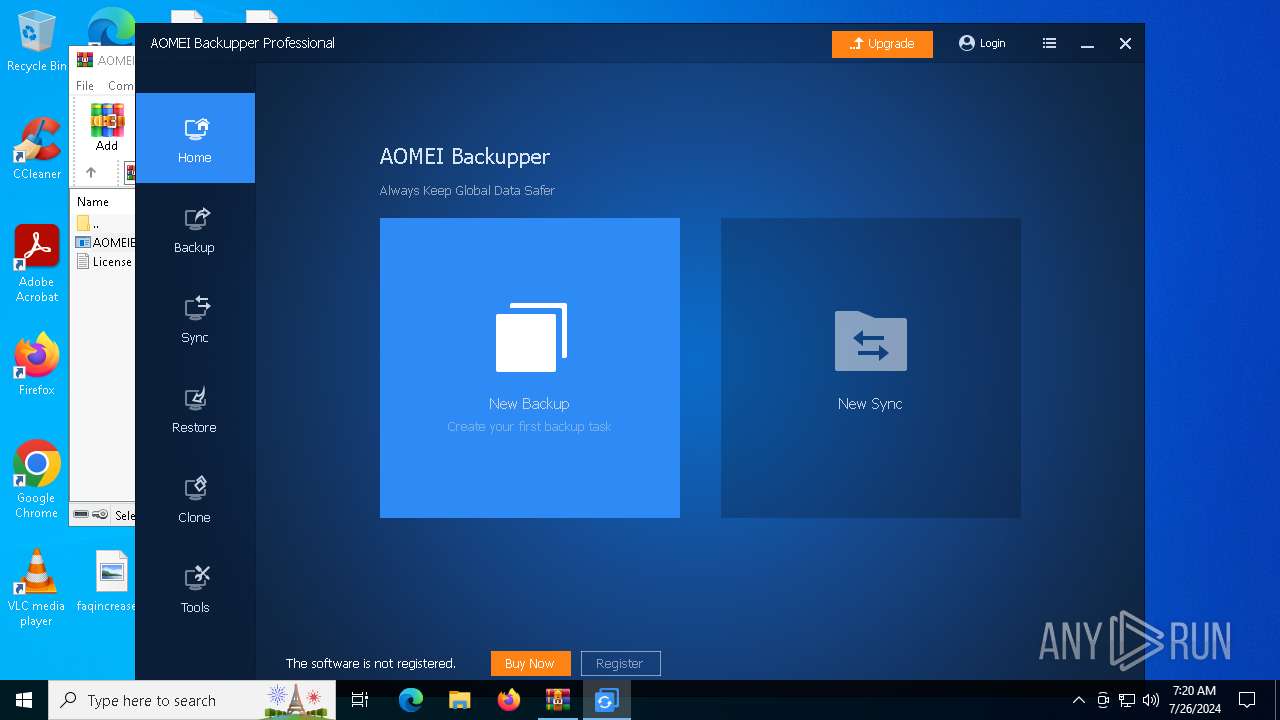Image resolution: width=1280 pixels, height=720 pixels.
Task: Minimize the AOMEI Backupper window
Action: [1087, 44]
